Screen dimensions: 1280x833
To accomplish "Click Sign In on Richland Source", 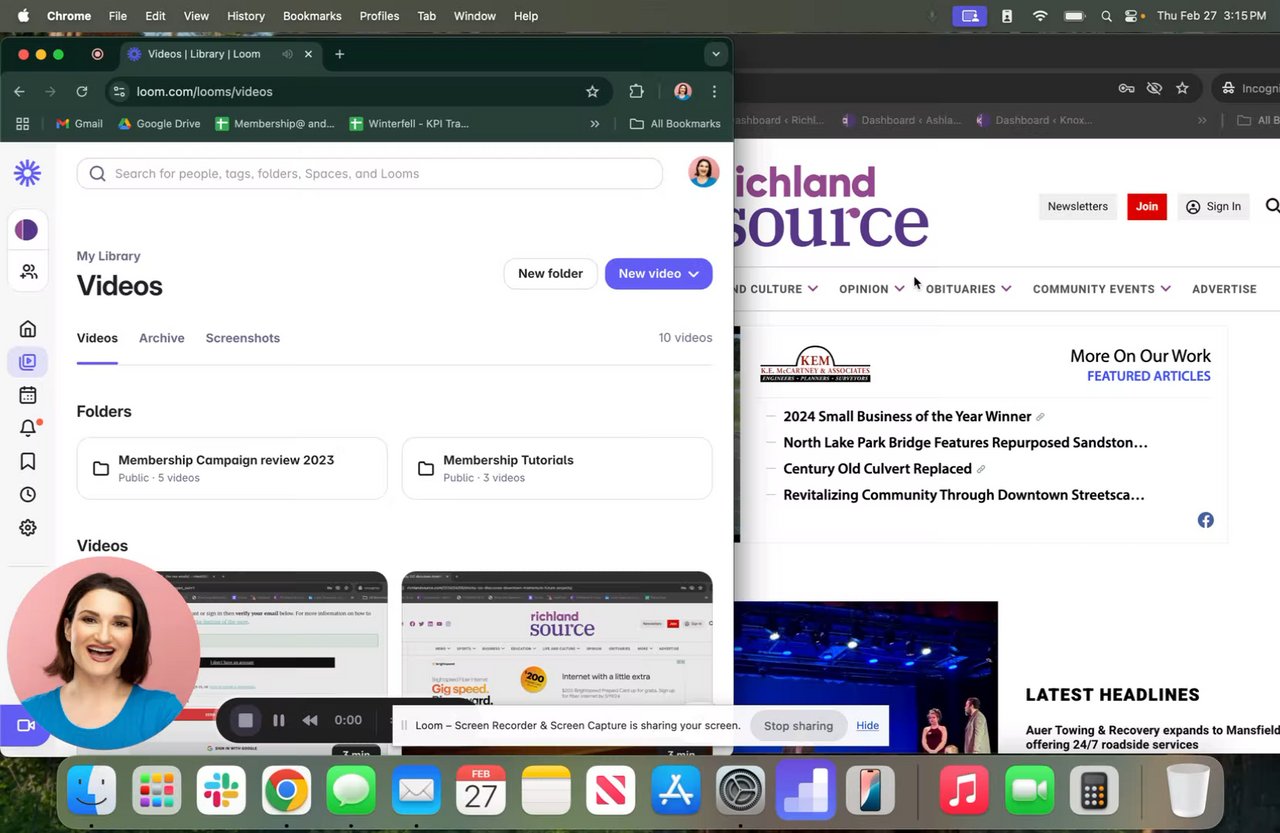I will pyautogui.click(x=1213, y=206).
